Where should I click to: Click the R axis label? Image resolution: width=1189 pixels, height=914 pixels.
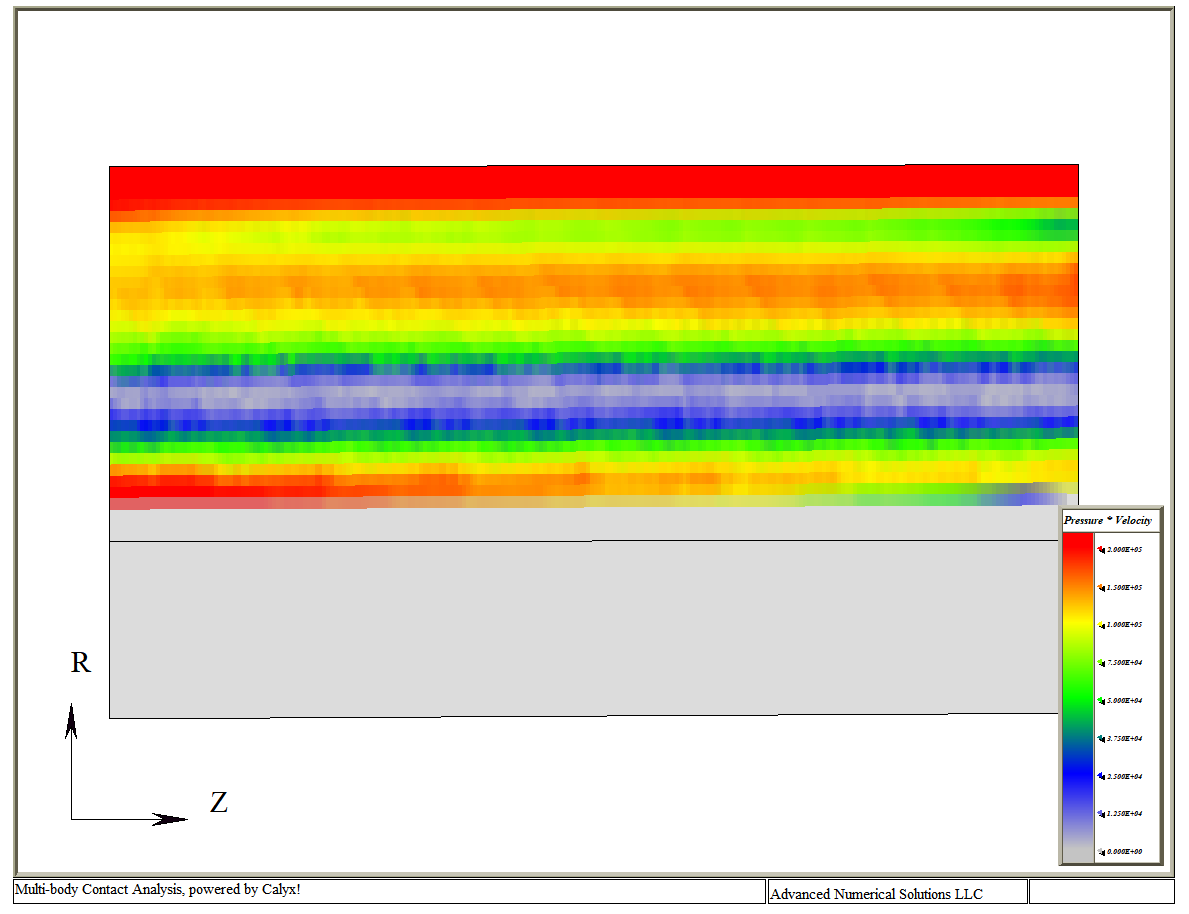(x=80, y=663)
